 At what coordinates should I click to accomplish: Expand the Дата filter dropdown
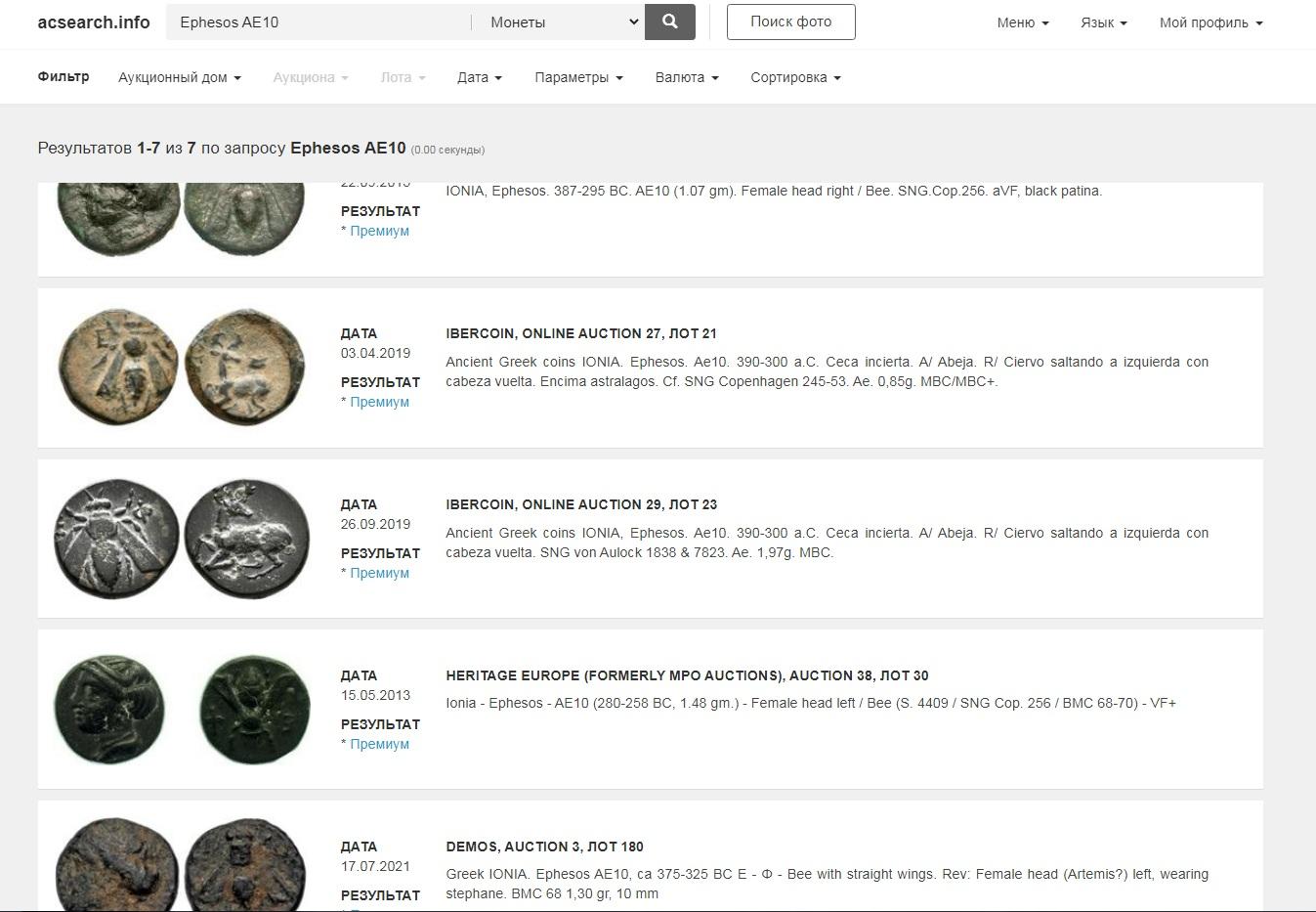[480, 77]
